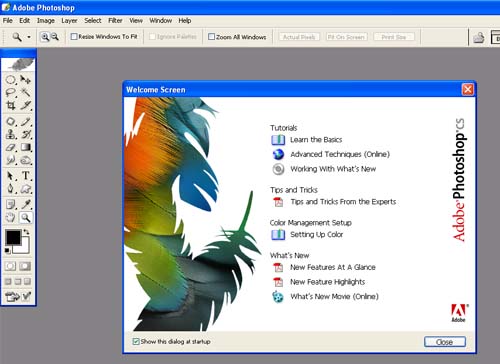500x364 pixels.
Task: Click the Zoom In button in options bar
Action: click(x=45, y=37)
